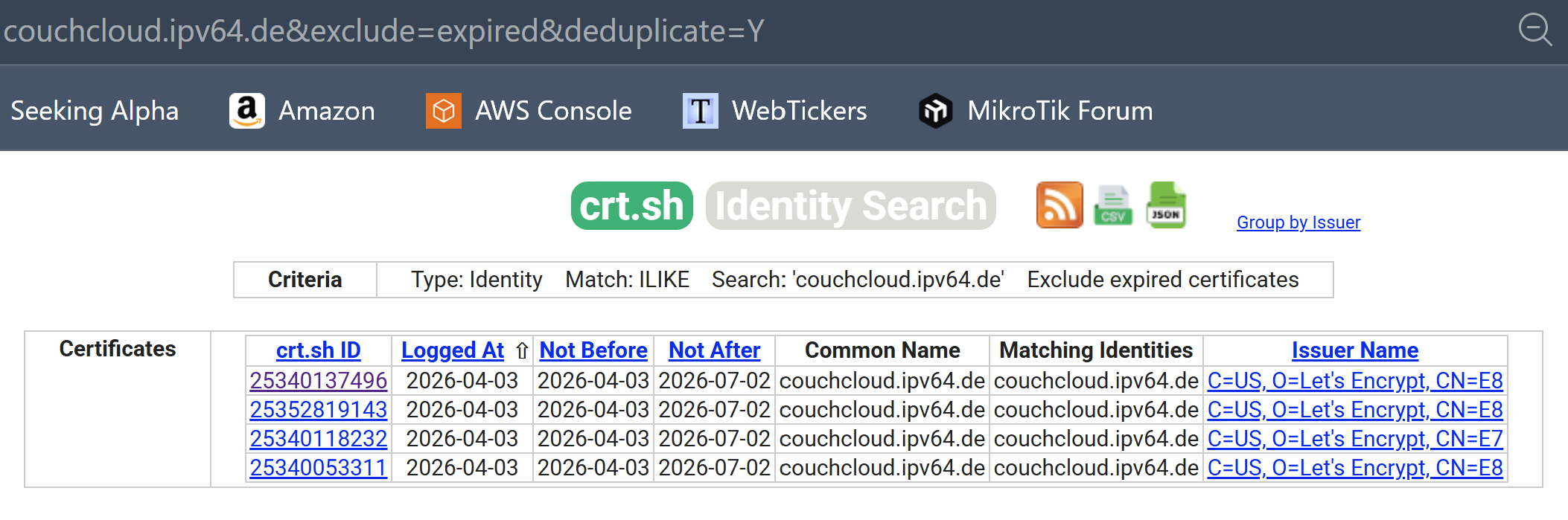Open the Amazon bookmark icon

(247, 111)
